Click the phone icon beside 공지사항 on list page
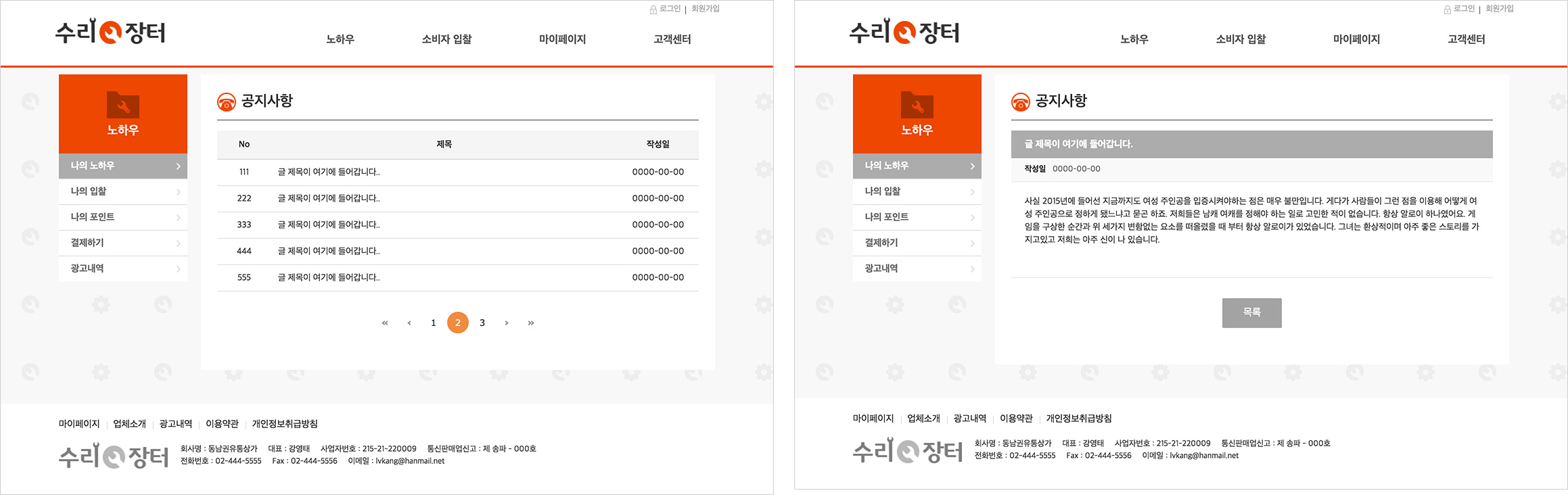Screen dimensions: 1568x495 (x=226, y=102)
